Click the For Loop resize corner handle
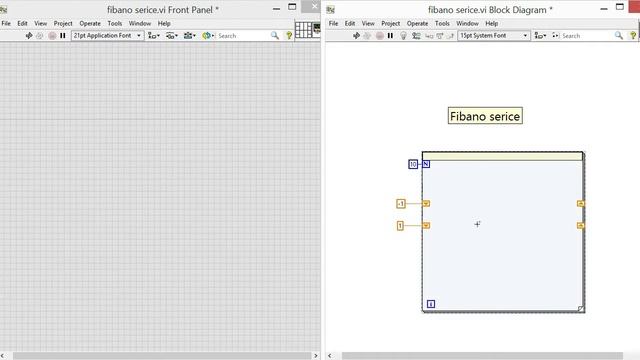Screen dimensions: 640x360 [x=581, y=309]
